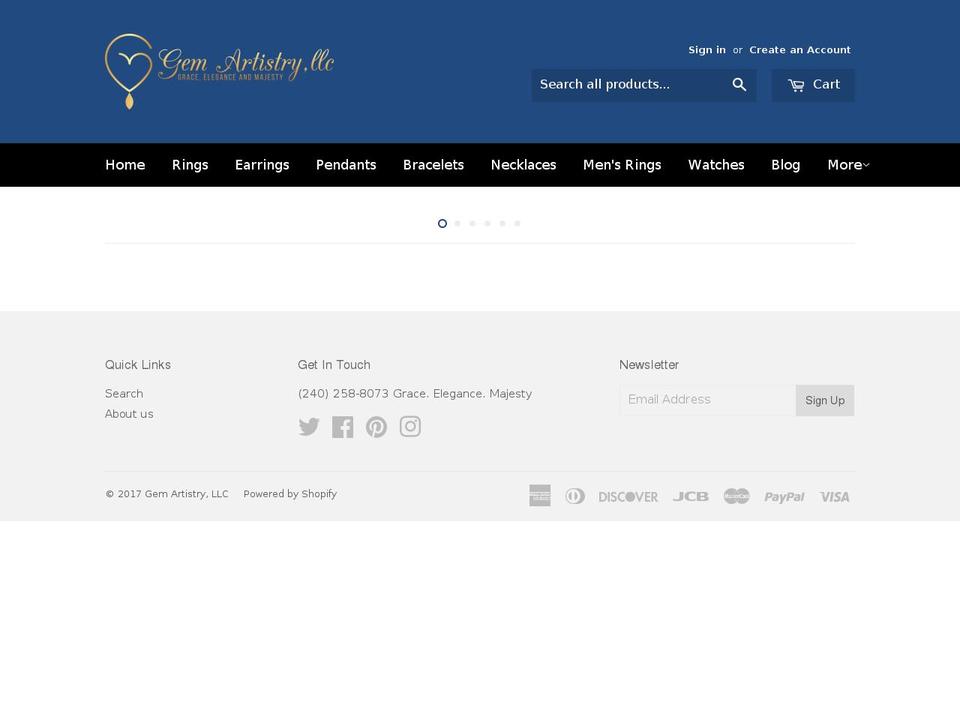The width and height of the screenshot is (960, 720).
Task: Click the PayPal payment icon
Action: (x=784, y=496)
